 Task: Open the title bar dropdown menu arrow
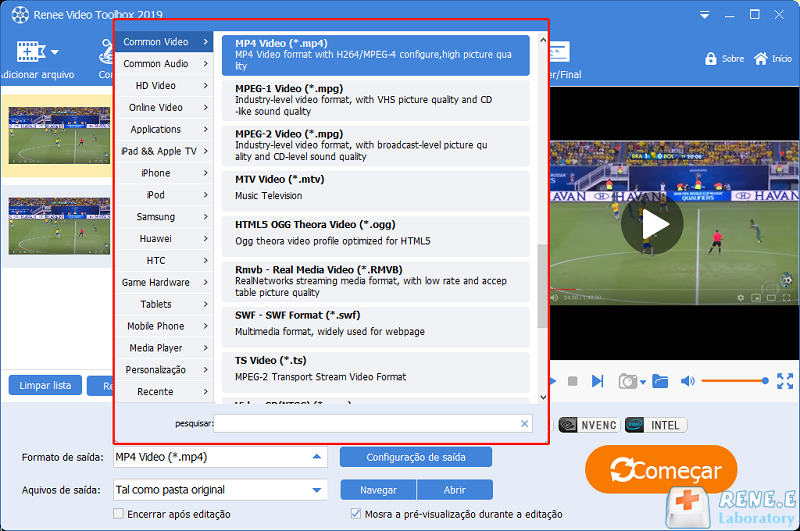704,15
